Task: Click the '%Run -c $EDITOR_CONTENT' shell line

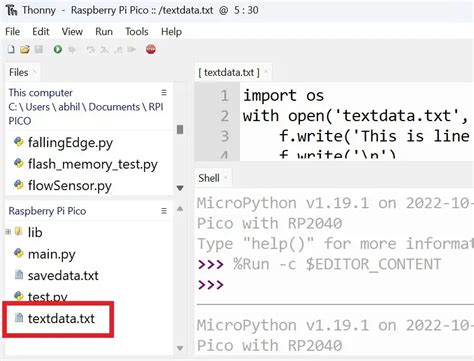Action: [337, 264]
